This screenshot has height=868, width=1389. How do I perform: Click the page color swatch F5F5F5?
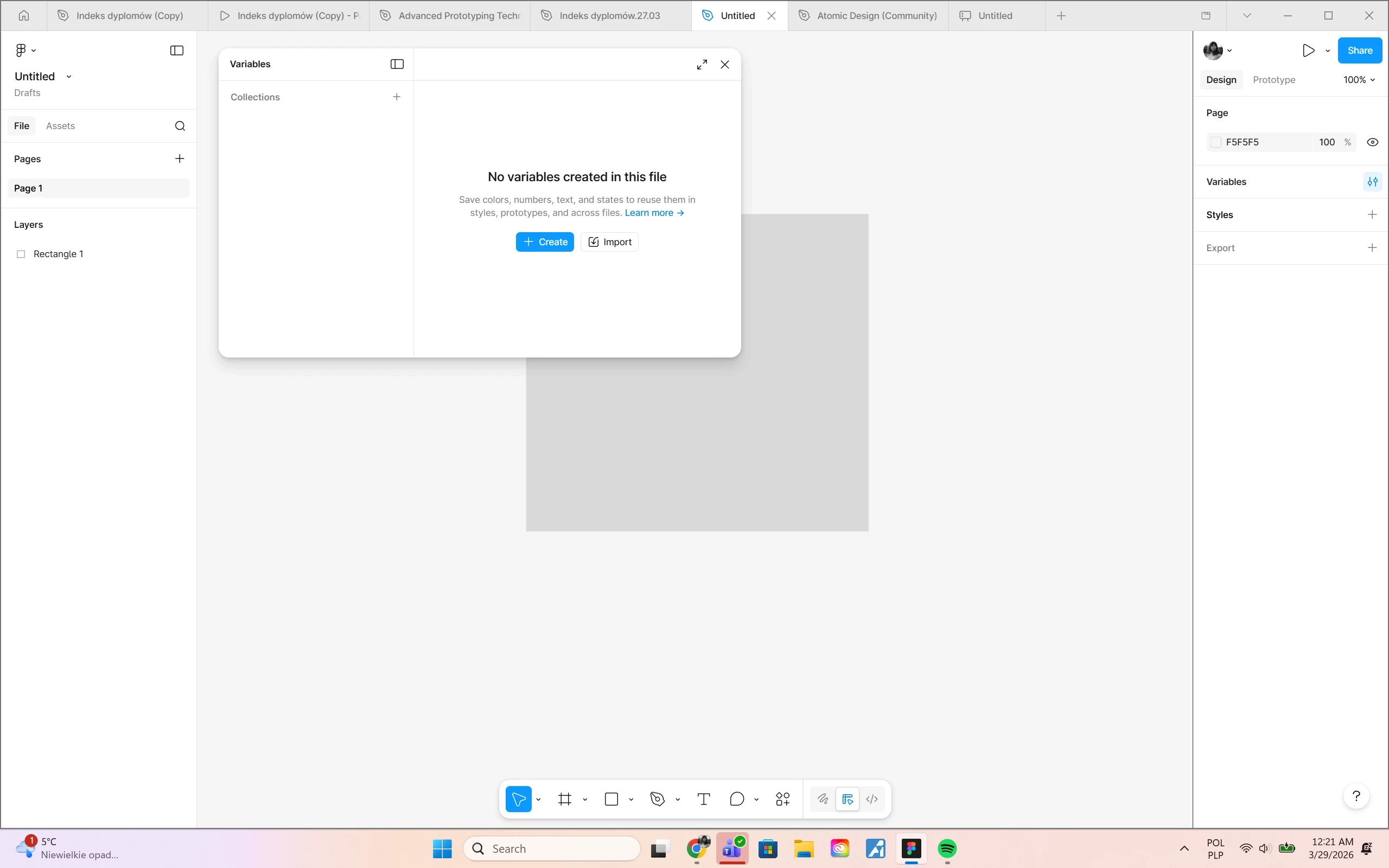[1216, 142]
